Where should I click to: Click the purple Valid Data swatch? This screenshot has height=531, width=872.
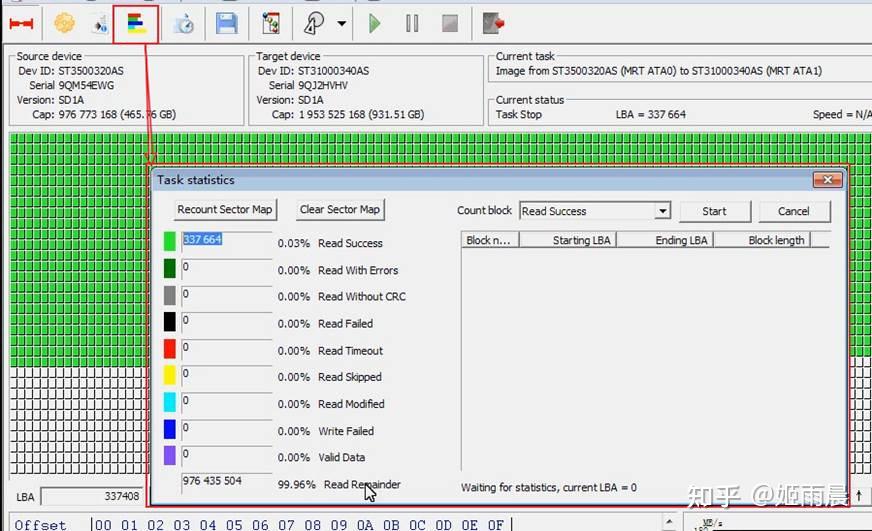click(170, 455)
